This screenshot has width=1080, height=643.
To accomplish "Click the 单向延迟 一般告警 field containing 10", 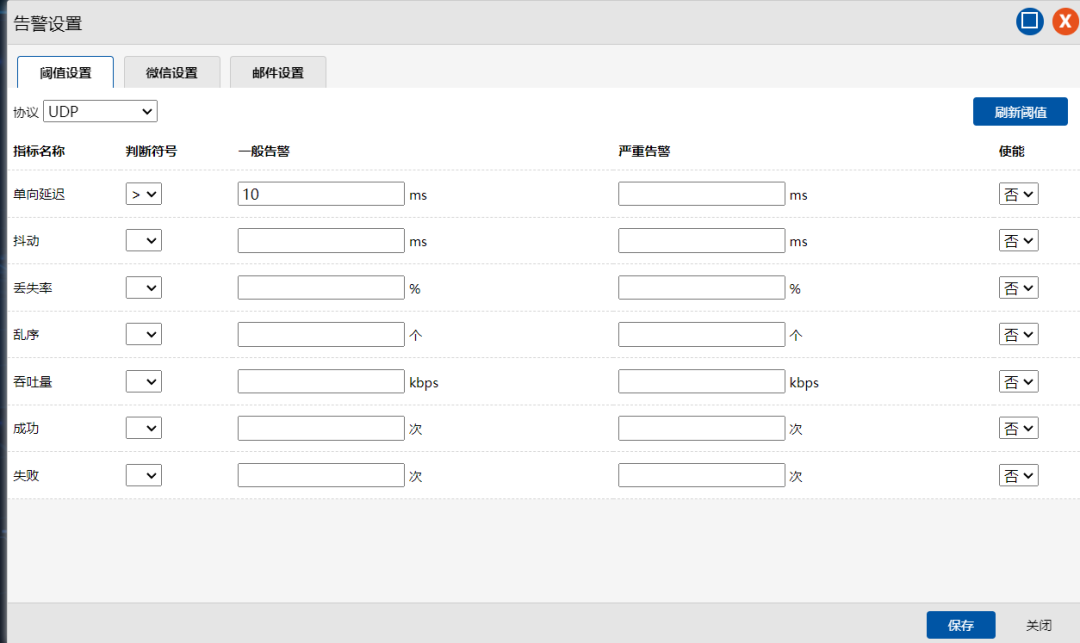I will click(321, 194).
